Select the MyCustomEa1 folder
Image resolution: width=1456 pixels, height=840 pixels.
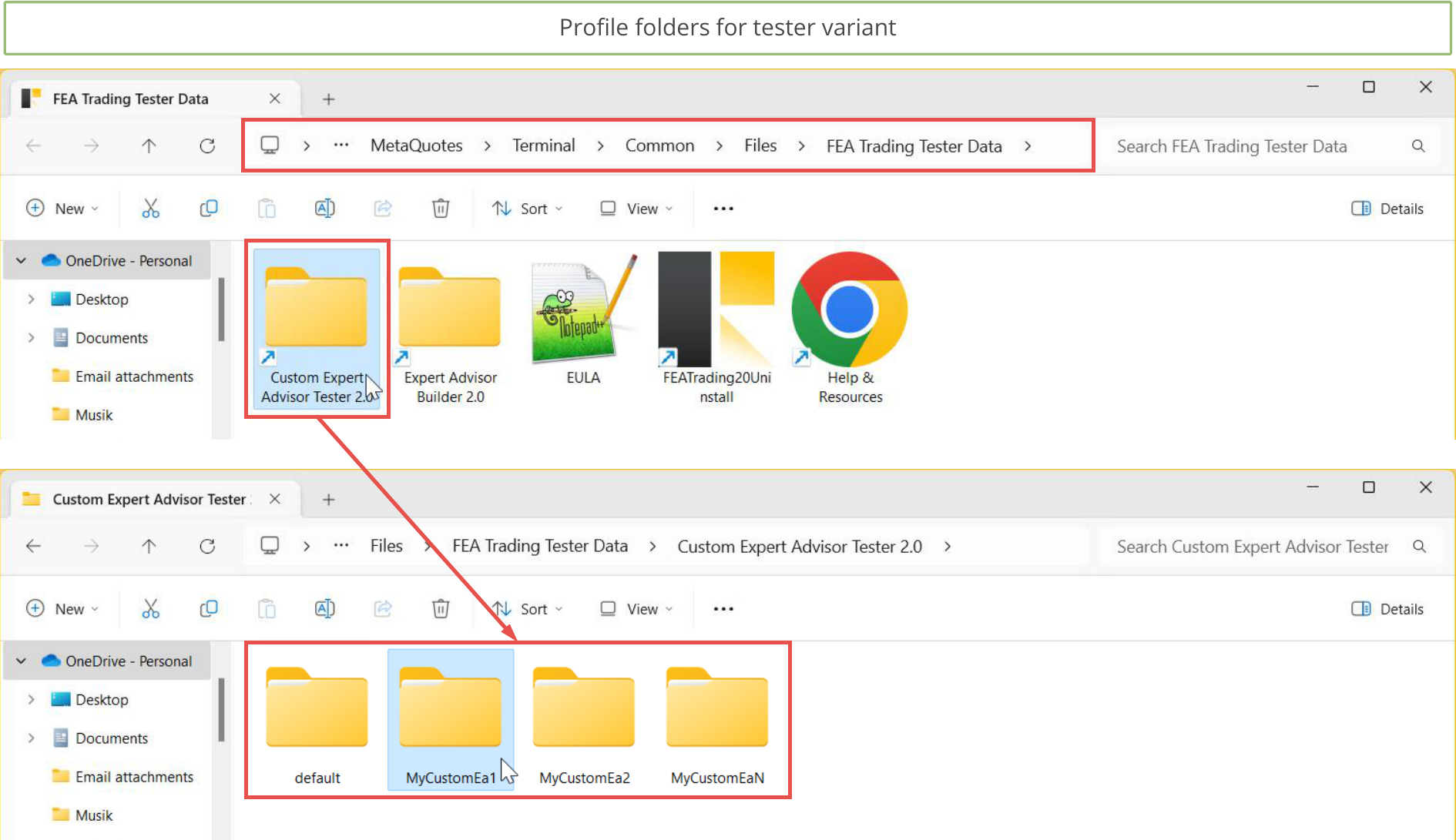coord(451,720)
